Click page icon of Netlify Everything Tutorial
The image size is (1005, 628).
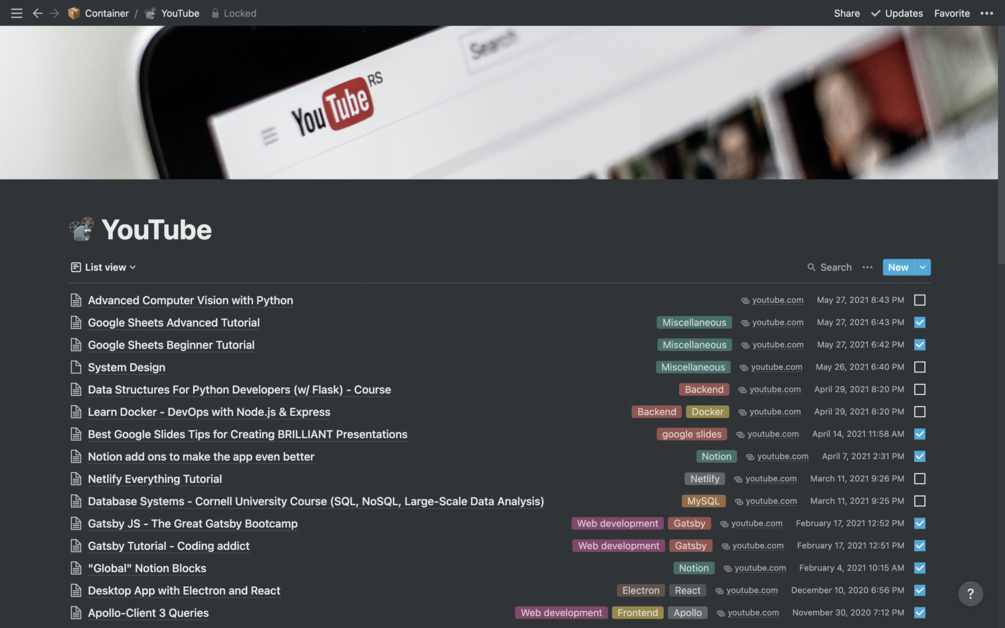(x=76, y=479)
